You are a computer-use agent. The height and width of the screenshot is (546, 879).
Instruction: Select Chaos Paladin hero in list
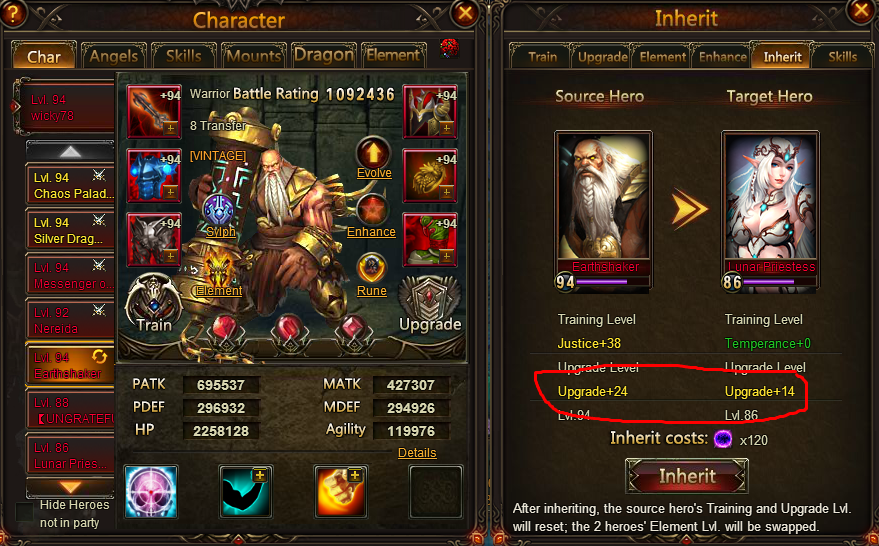pos(70,185)
